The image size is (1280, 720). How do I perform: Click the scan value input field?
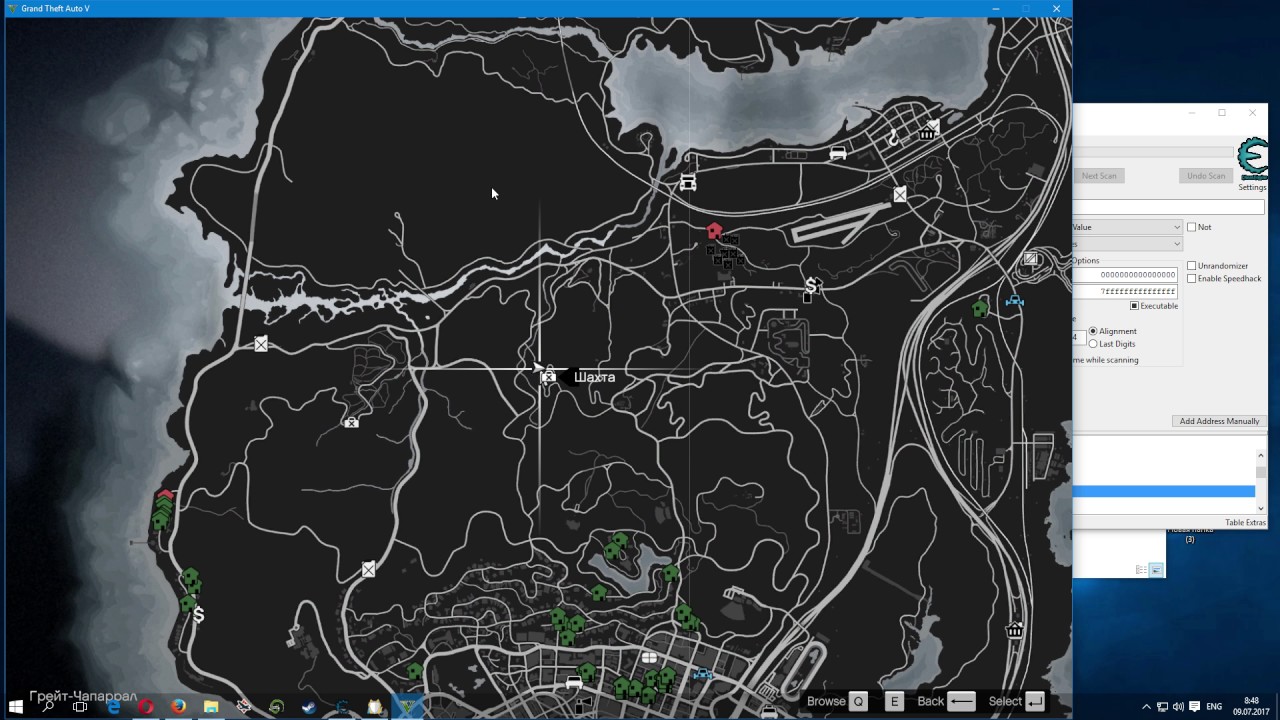pyautogui.click(x=1168, y=207)
